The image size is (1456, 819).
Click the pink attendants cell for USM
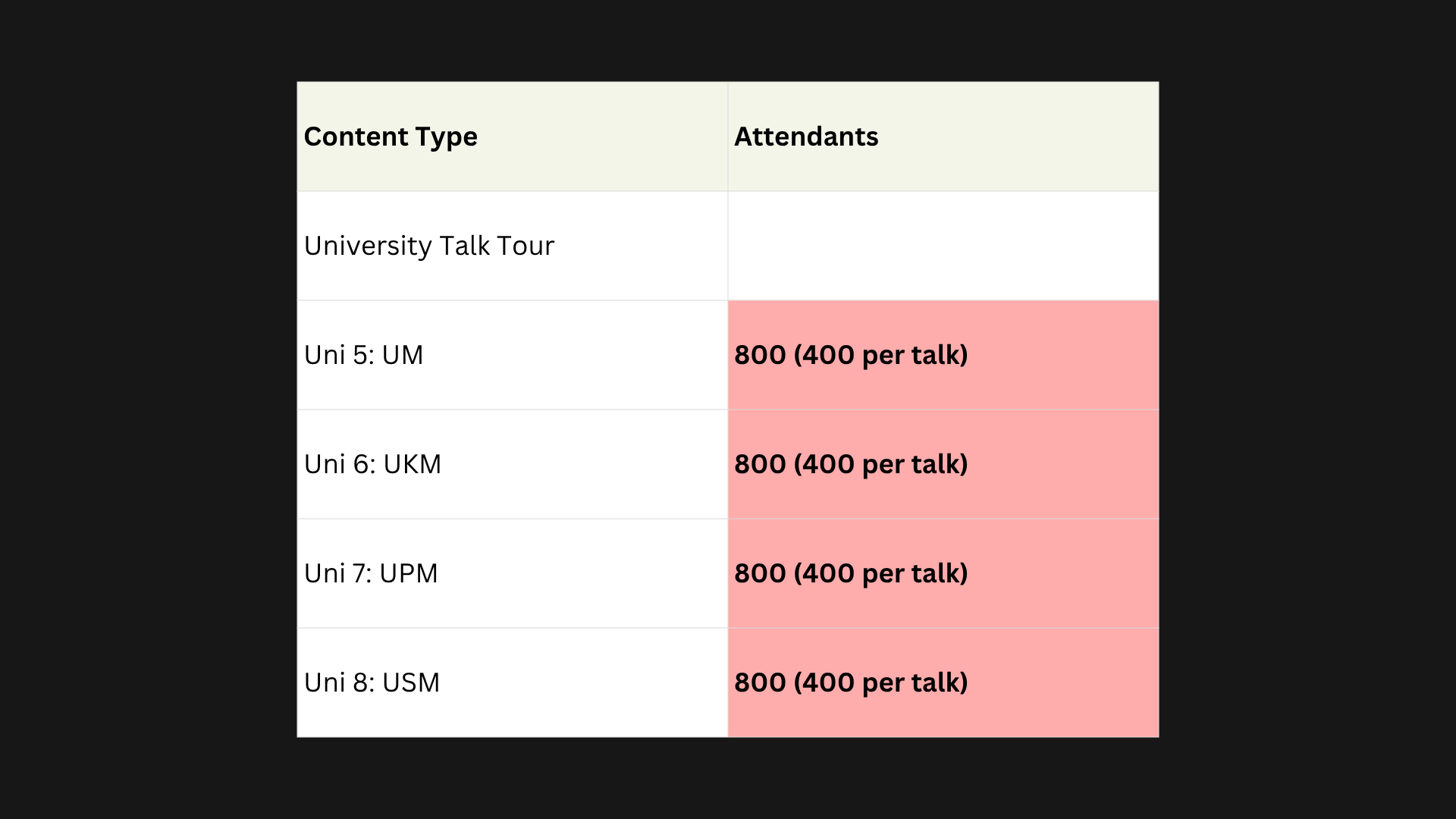943,682
